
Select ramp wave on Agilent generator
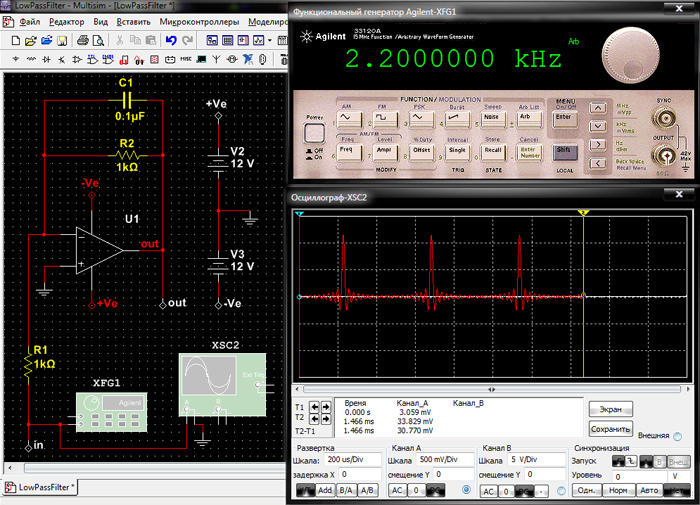pyautogui.click(x=456, y=118)
